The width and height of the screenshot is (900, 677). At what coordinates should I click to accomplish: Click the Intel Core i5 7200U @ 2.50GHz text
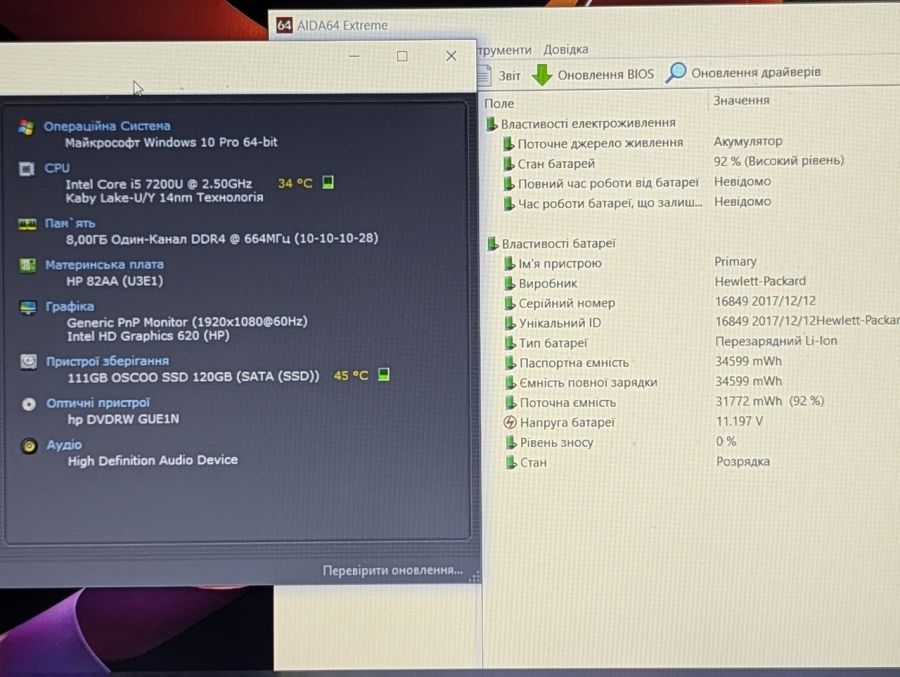pos(158,184)
